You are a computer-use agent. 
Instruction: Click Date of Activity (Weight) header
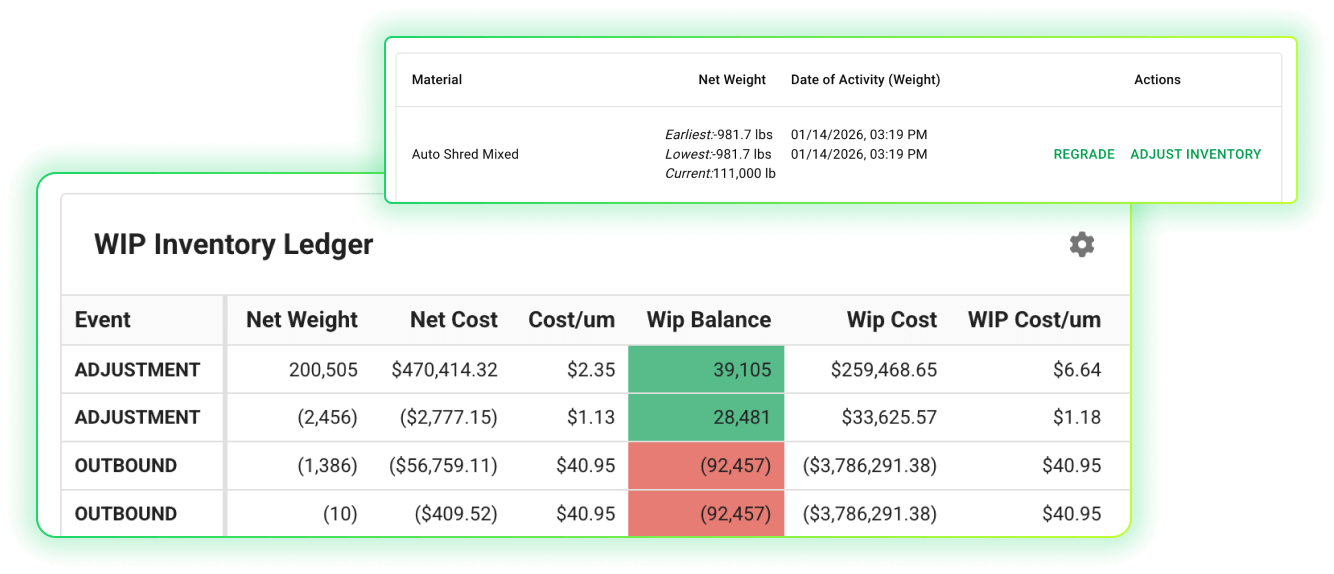(x=865, y=80)
